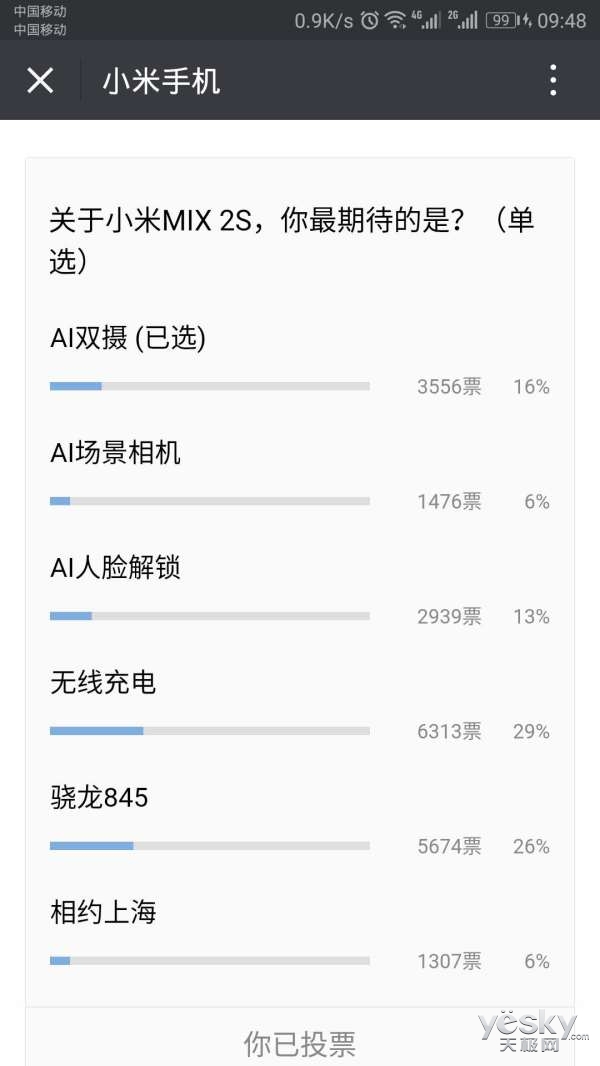Choose the 相约上海 poll option
Viewport: 600px width, 1066px height.
pos(300,937)
